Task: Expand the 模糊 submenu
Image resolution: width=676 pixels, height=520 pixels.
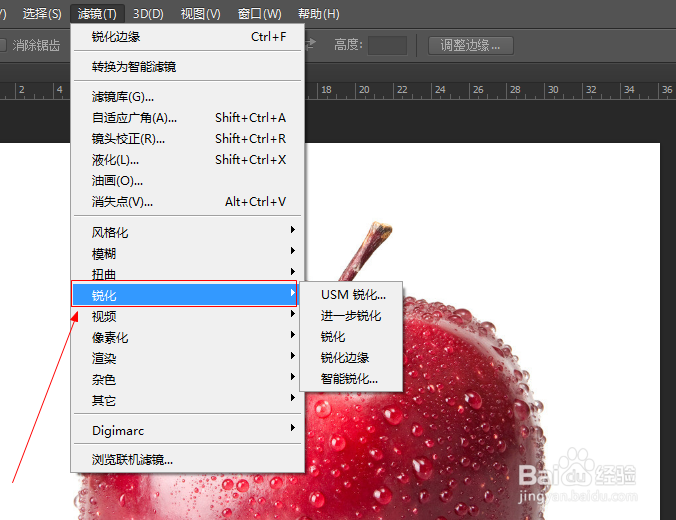Action: (x=188, y=254)
